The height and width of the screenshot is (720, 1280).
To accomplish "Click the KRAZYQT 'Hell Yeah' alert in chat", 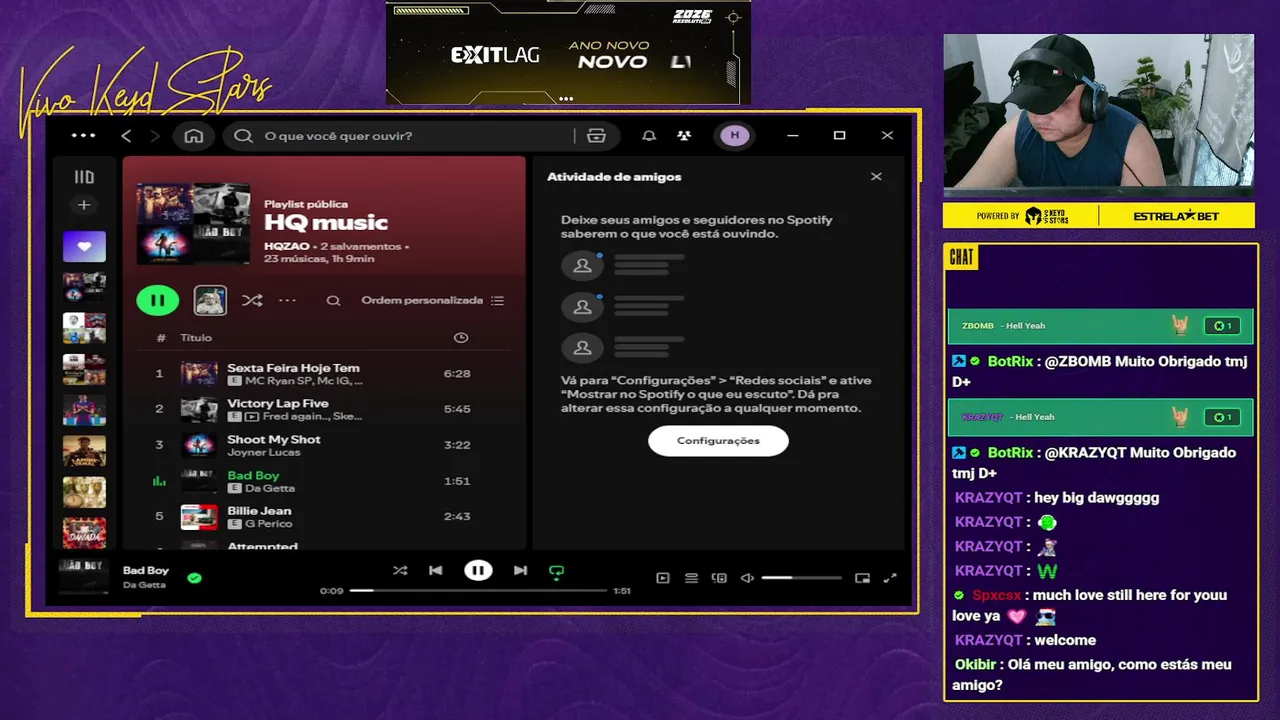I will (x=1100, y=417).
